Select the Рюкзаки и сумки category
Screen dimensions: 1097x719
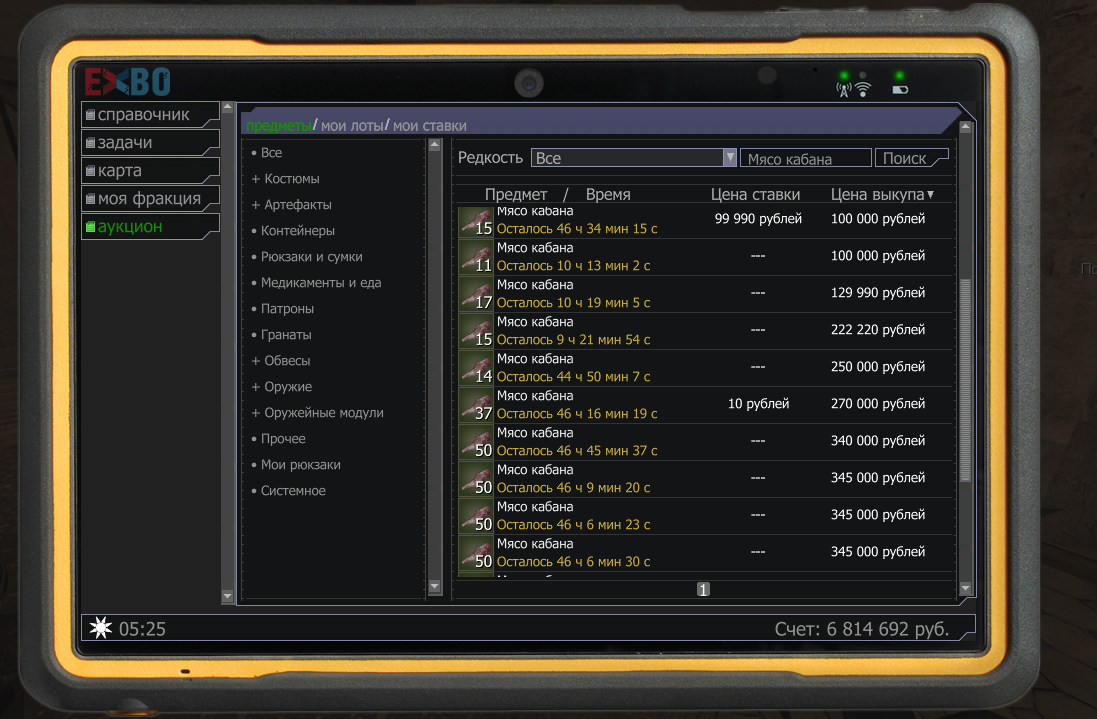click(307, 257)
